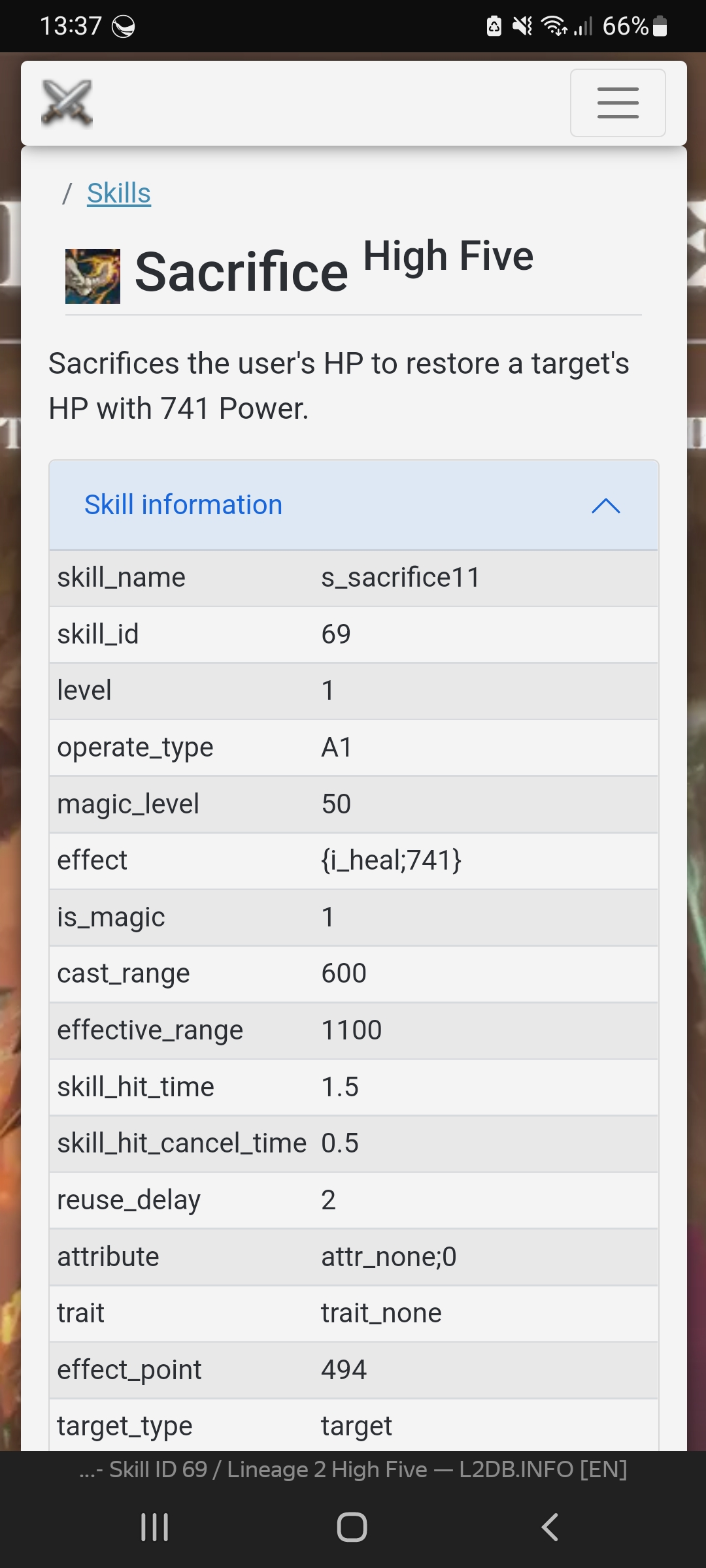The width and height of the screenshot is (706, 1568).
Task: Tap the Android recent apps button
Action: pyautogui.click(x=155, y=1527)
